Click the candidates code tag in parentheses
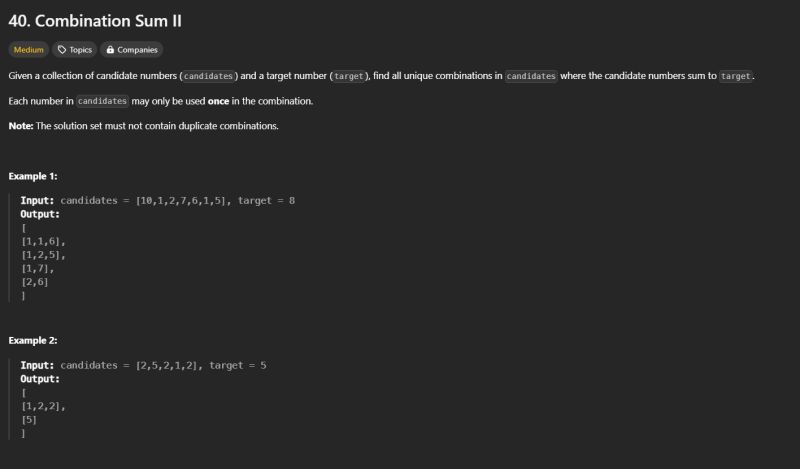This screenshot has height=469, width=800. click(208, 76)
